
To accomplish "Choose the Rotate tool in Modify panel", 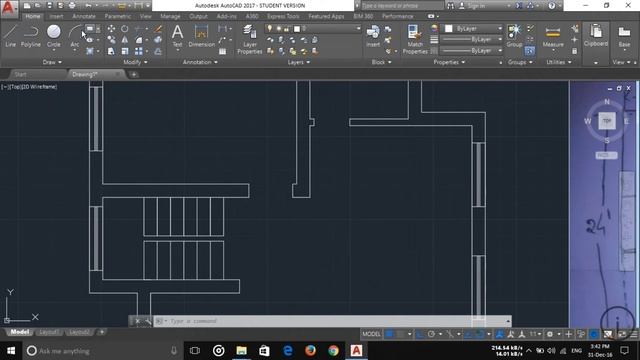I will (x=124, y=29).
